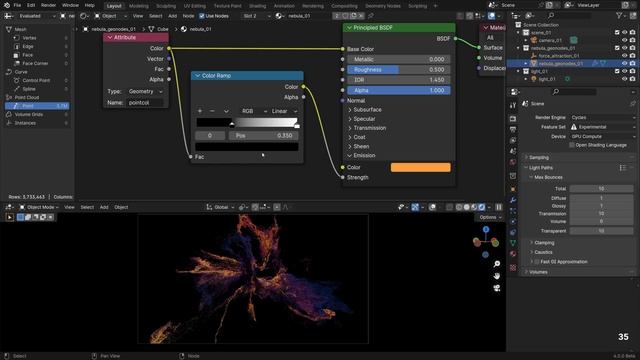Open Attribute Type Geometry dropdown
This screenshot has width=640, height=360.
point(144,91)
